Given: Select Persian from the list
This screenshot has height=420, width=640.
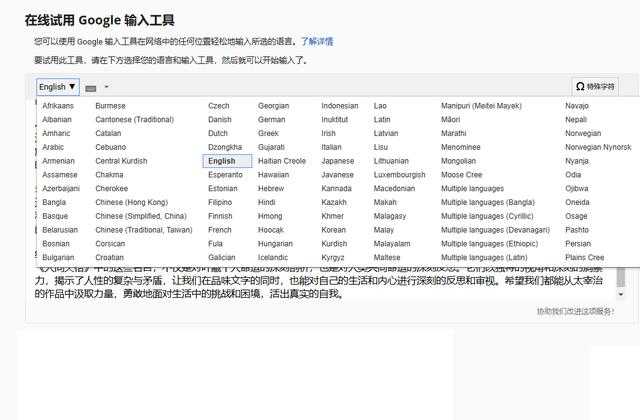Looking at the screenshot, I should pos(578,244).
